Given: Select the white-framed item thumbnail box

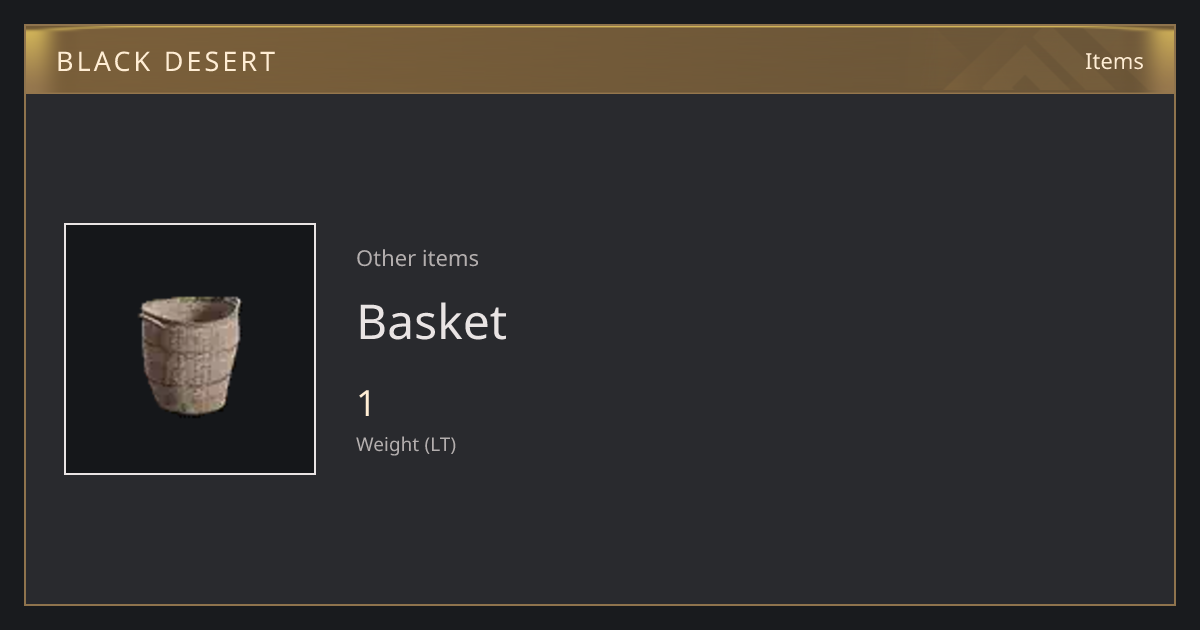Looking at the screenshot, I should point(190,349).
